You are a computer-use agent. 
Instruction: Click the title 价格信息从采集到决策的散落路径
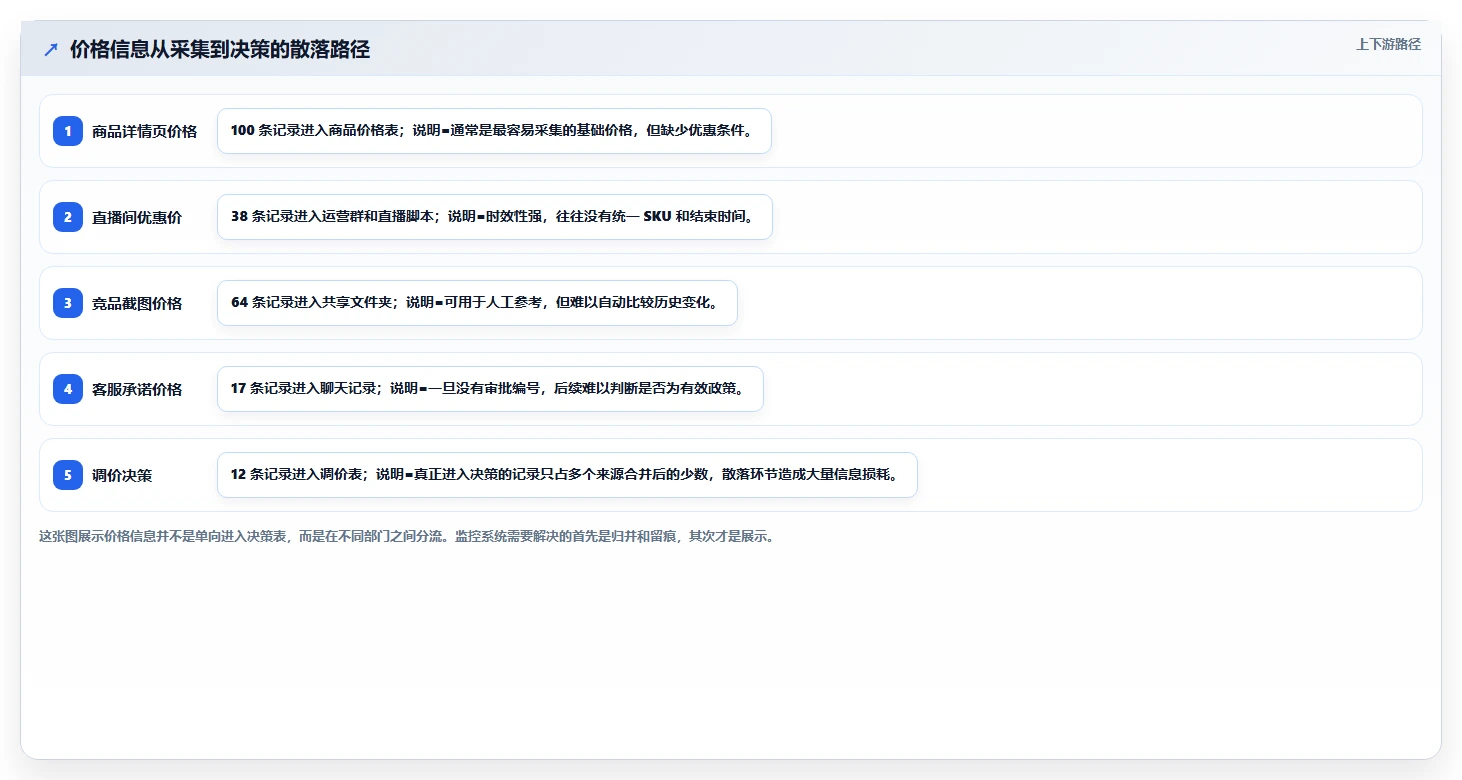point(220,49)
